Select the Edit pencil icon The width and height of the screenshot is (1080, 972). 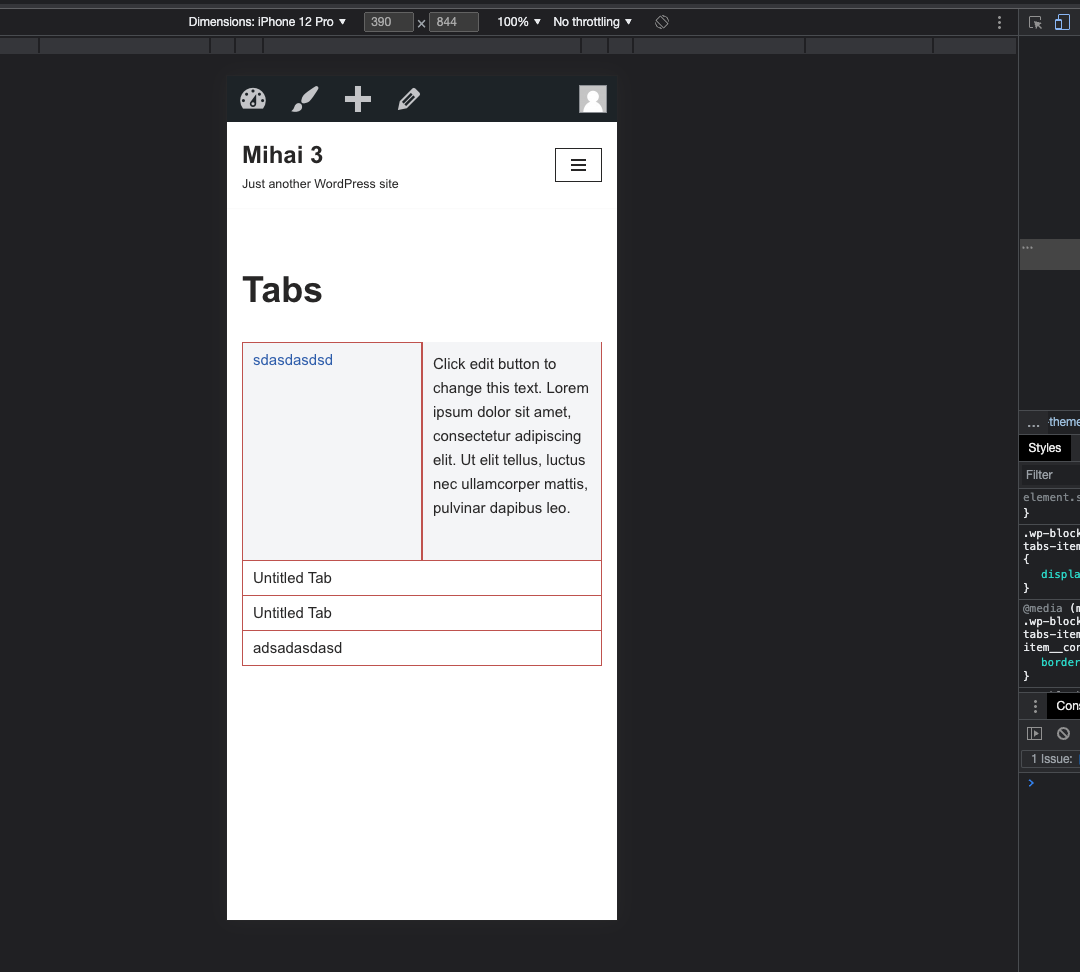(x=409, y=99)
